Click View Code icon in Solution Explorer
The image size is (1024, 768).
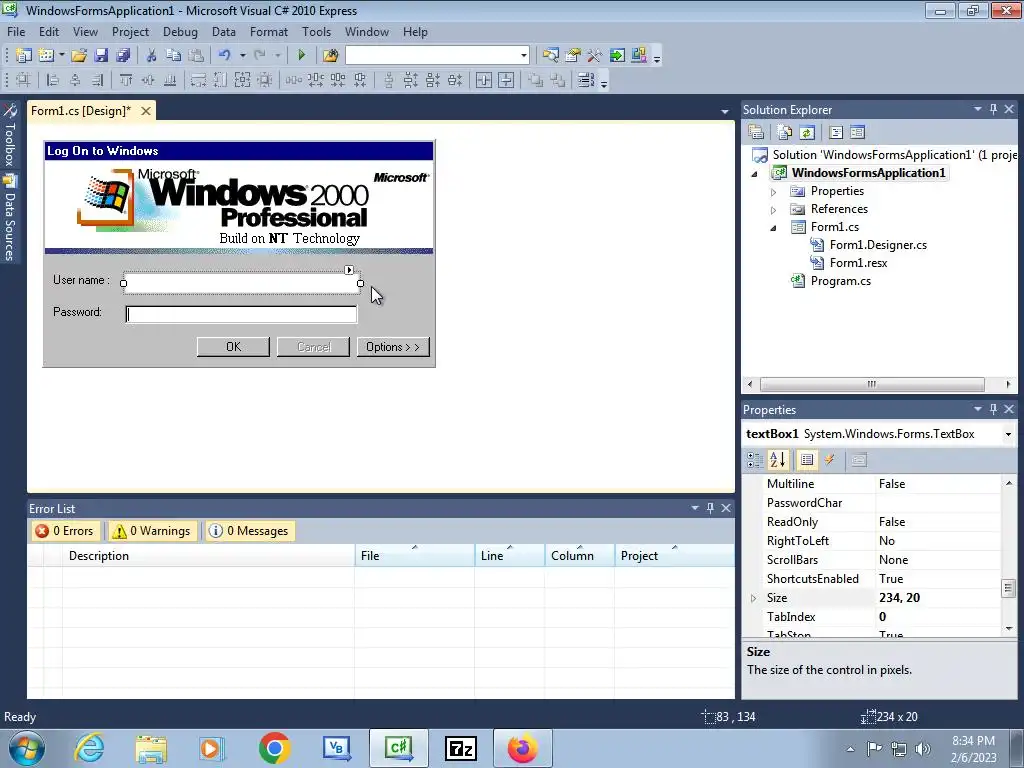(835, 133)
